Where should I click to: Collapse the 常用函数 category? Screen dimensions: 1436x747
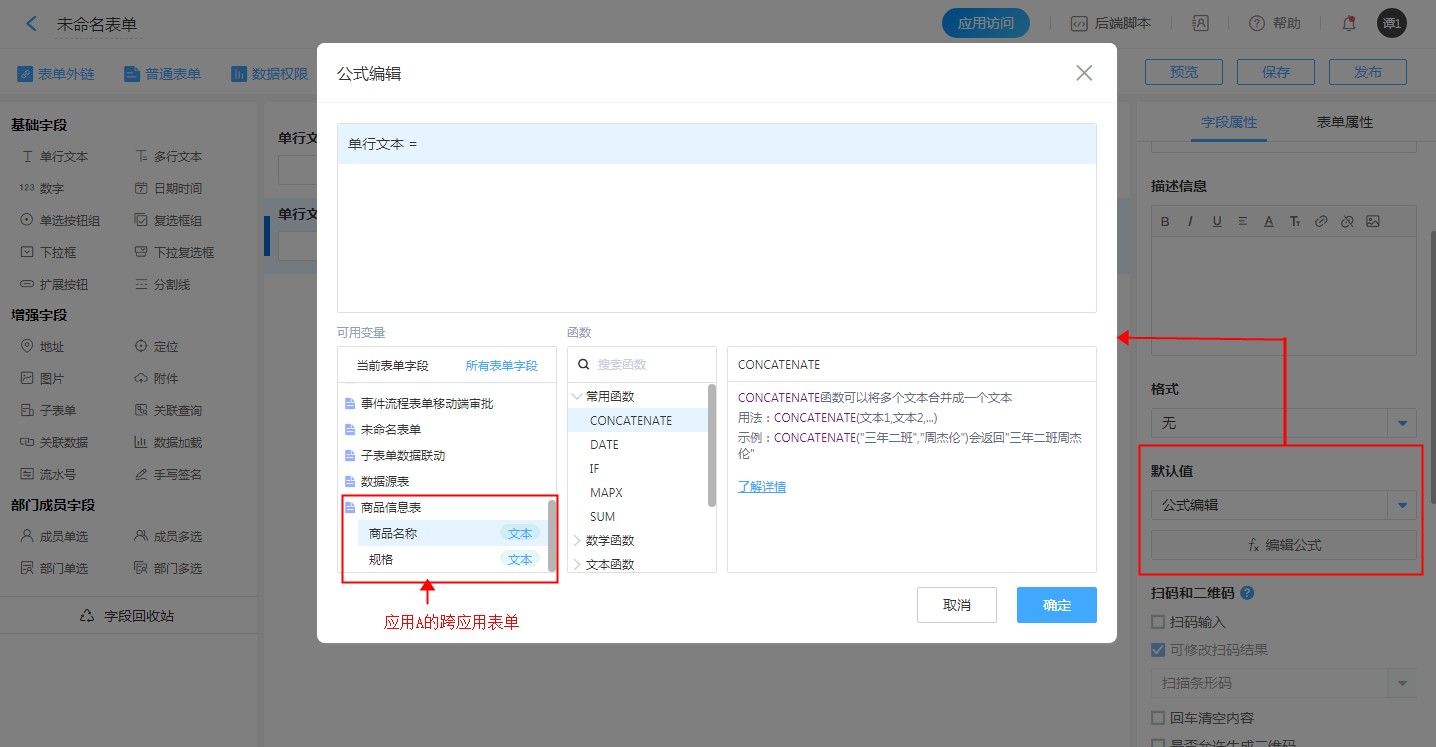coord(577,397)
